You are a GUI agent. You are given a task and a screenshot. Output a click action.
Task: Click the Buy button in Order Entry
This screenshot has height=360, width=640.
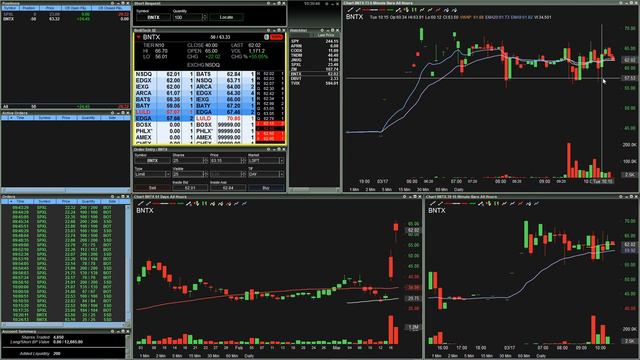coord(266,188)
